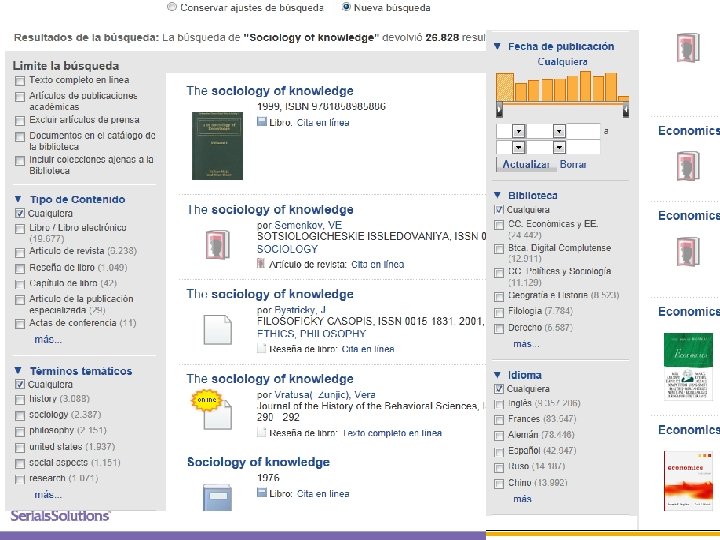Check 'Reseña de libro' content type
The width and height of the screenshot is (720, 540).
point(20,269)
